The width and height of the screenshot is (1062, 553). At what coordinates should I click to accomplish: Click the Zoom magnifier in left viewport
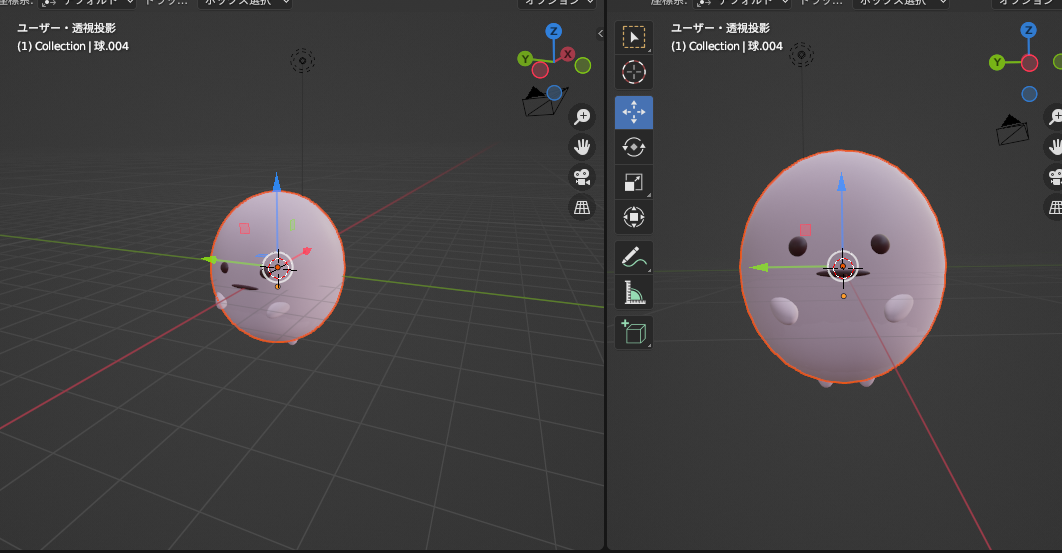tap(582, 117)
